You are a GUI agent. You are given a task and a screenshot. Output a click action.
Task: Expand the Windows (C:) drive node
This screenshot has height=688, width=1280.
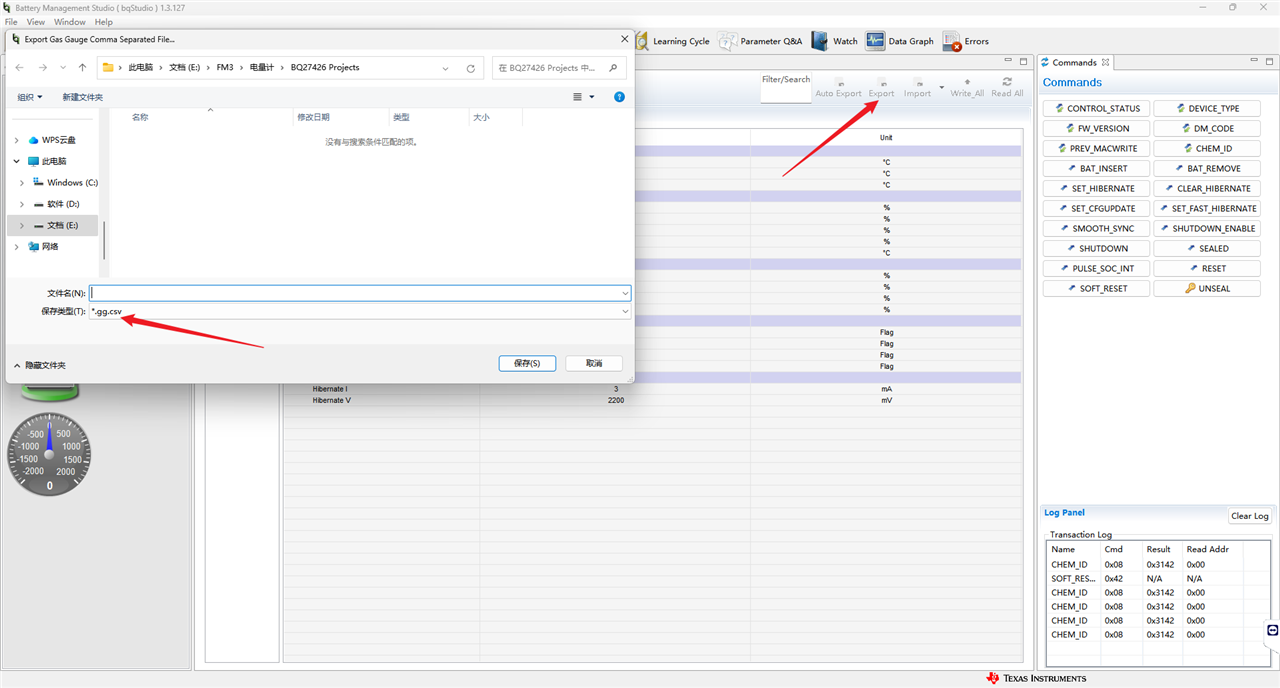point(22,183)
